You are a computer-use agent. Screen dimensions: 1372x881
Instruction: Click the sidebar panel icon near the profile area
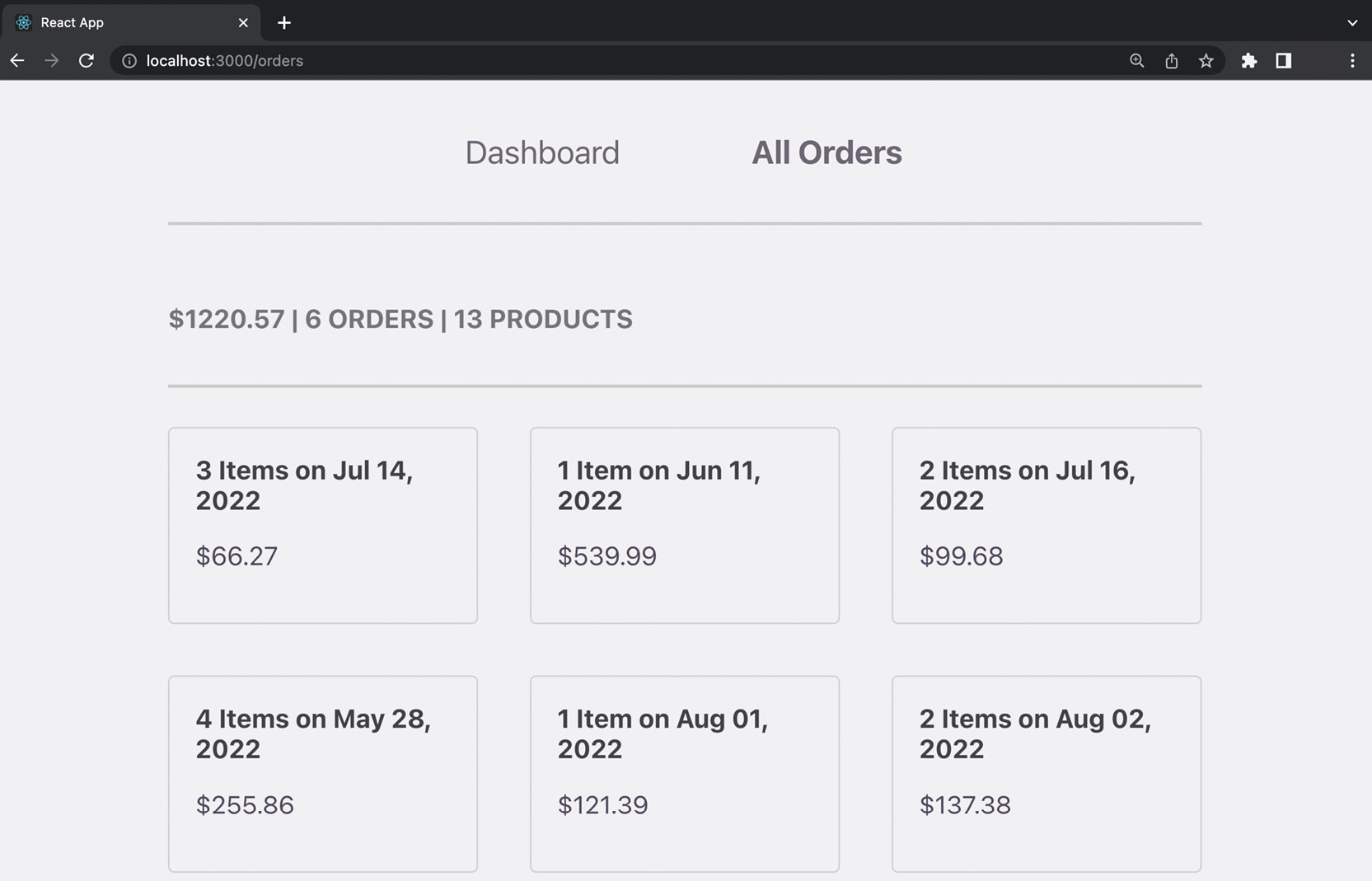tap(1283, 60)
